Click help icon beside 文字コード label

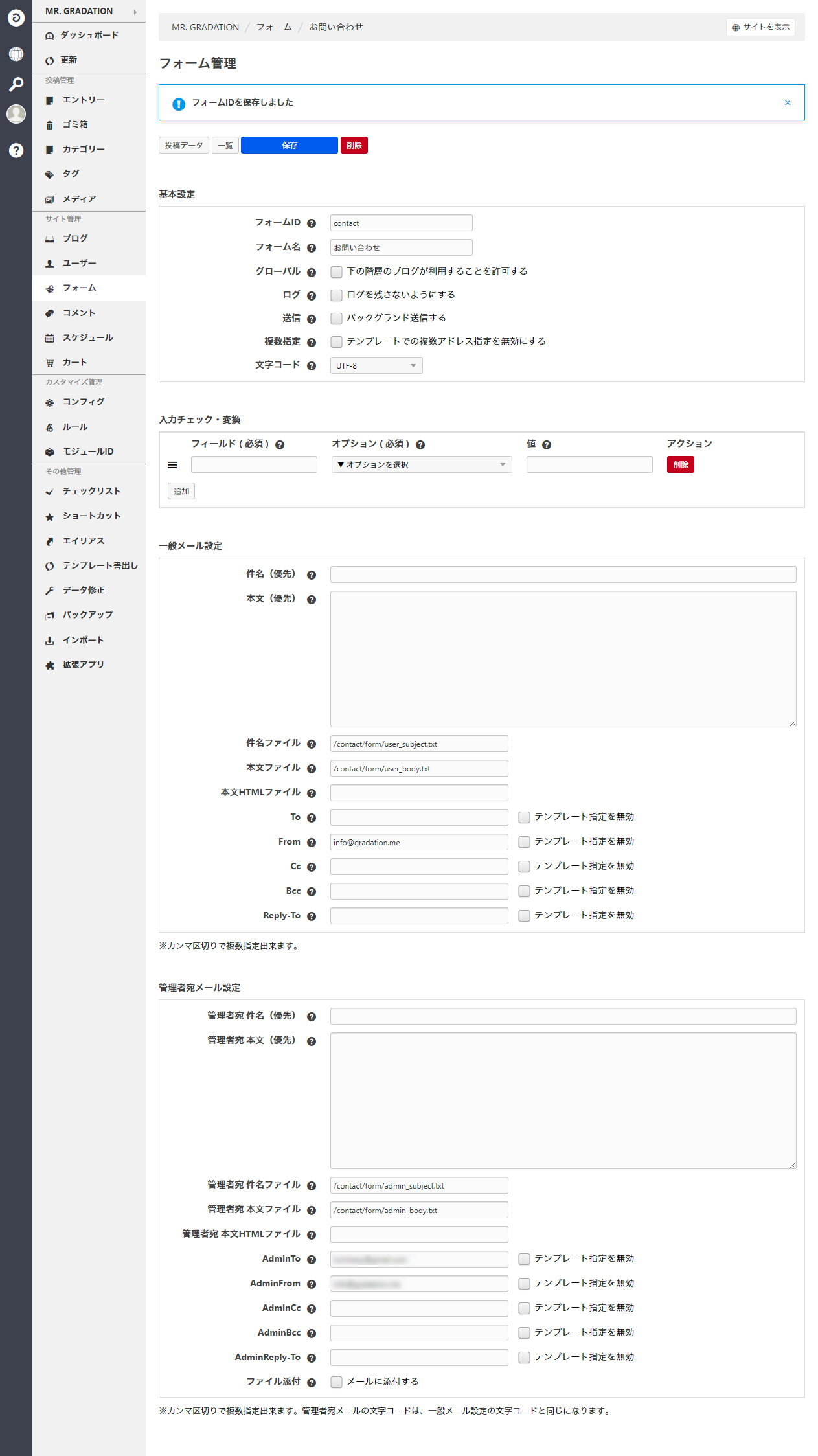(x=312, y=366)
